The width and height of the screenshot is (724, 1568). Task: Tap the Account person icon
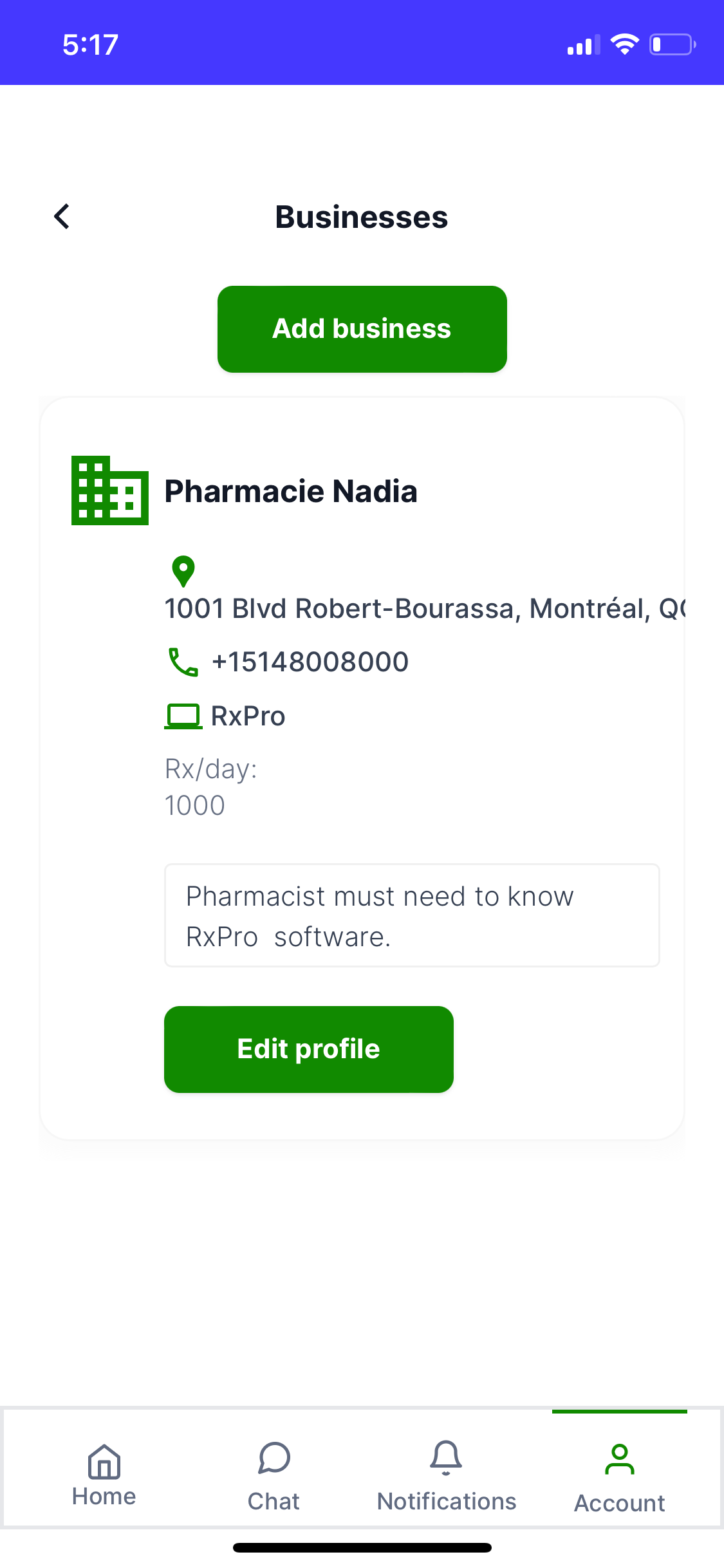(x=619, y=1460)
